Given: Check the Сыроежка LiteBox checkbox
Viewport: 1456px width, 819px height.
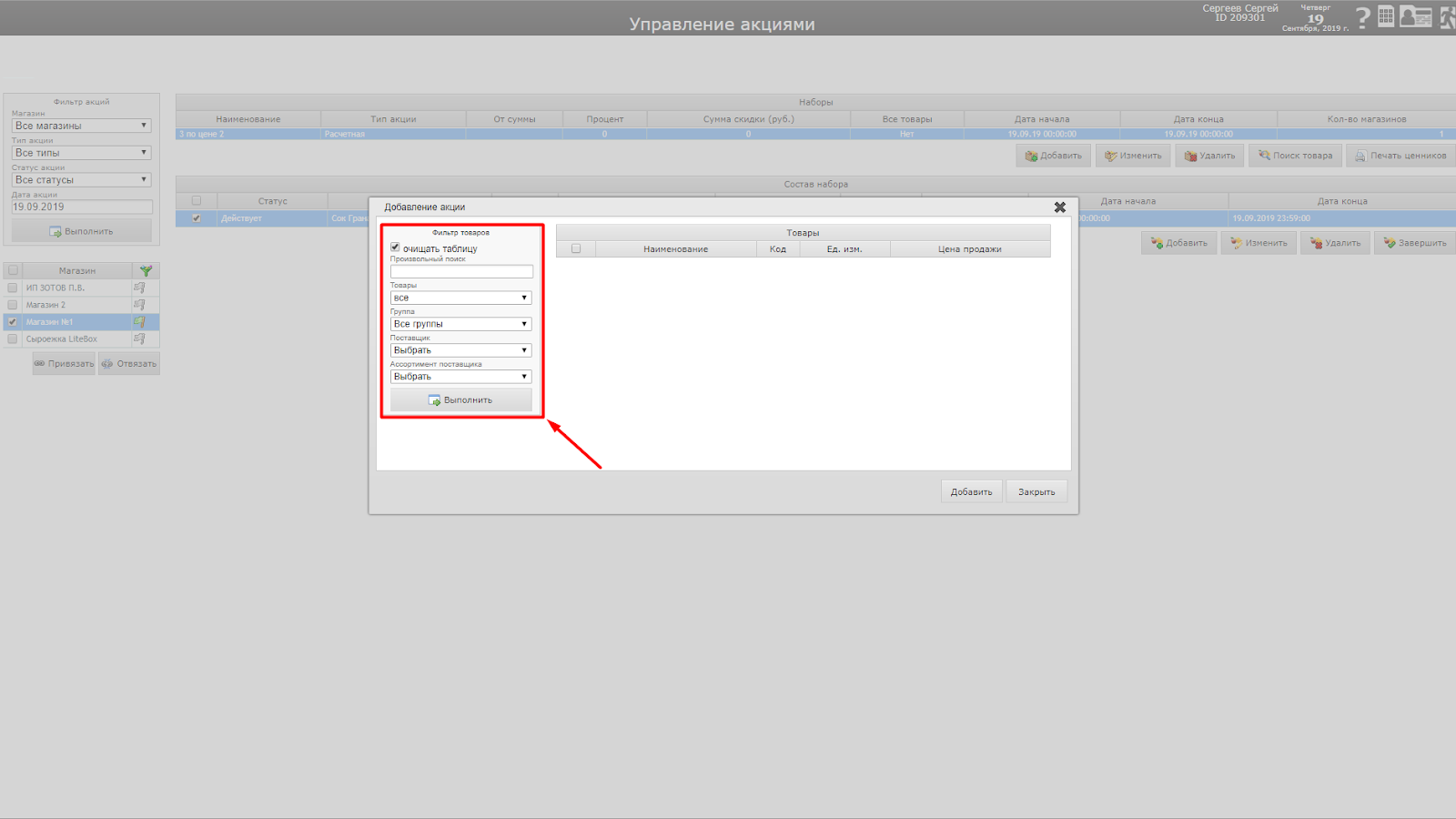Looking at the screenshot, I should [x=13, y=339].
